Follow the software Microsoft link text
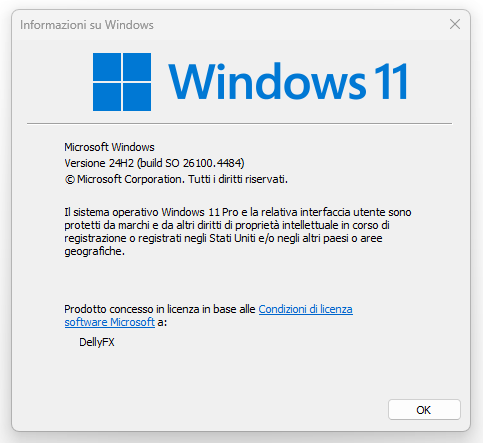483x443 pixels. tap(110, 322)
